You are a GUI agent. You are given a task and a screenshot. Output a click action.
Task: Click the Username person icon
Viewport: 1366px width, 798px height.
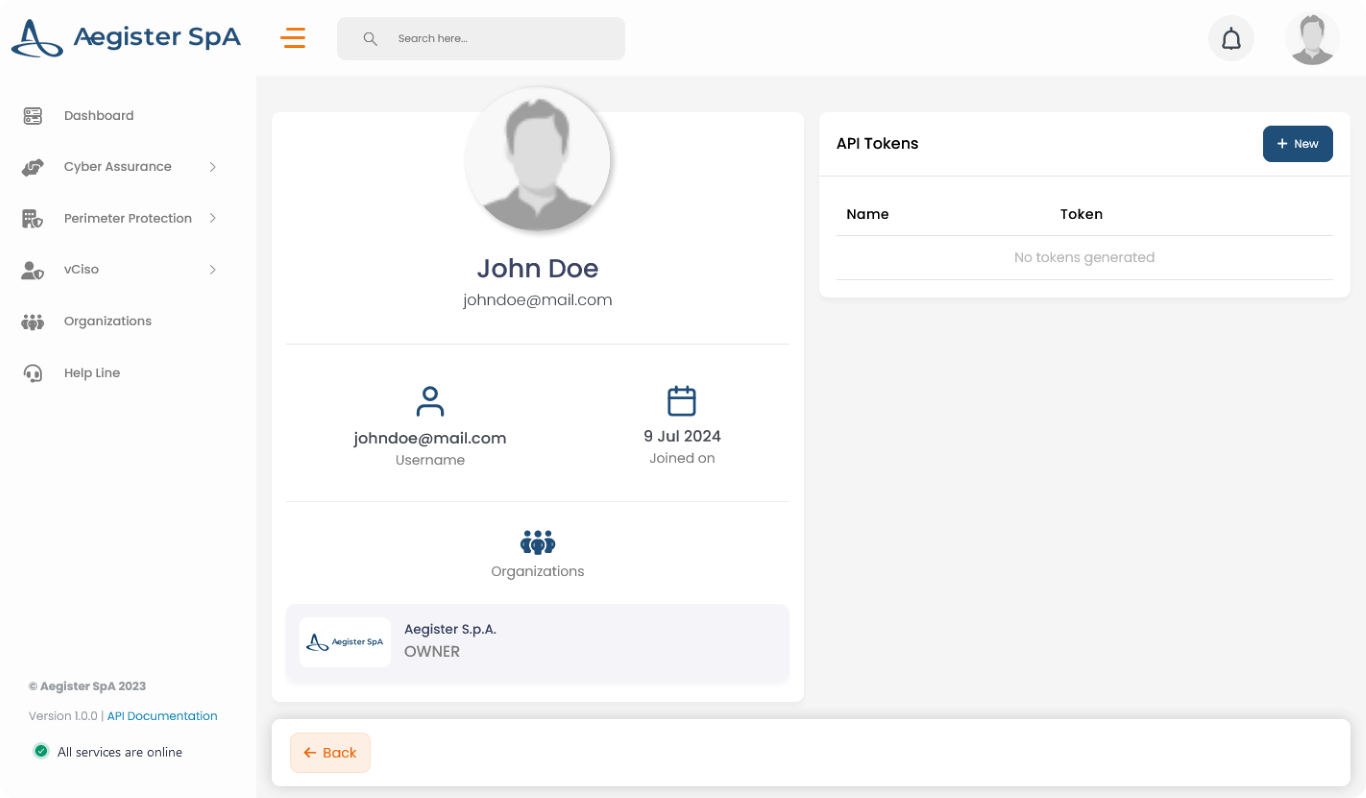tap(430, 401)
